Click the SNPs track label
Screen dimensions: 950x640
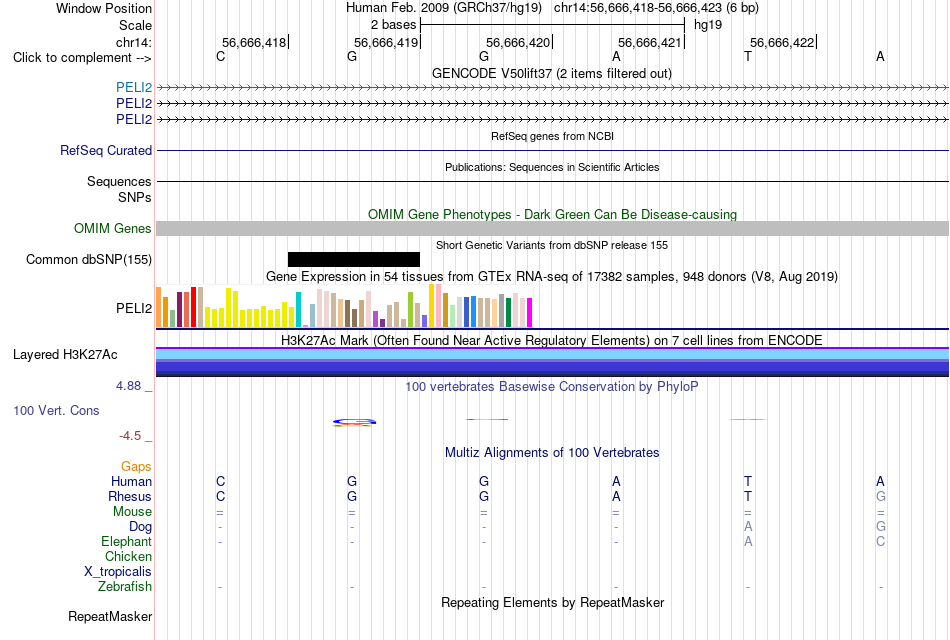point(135,197)
